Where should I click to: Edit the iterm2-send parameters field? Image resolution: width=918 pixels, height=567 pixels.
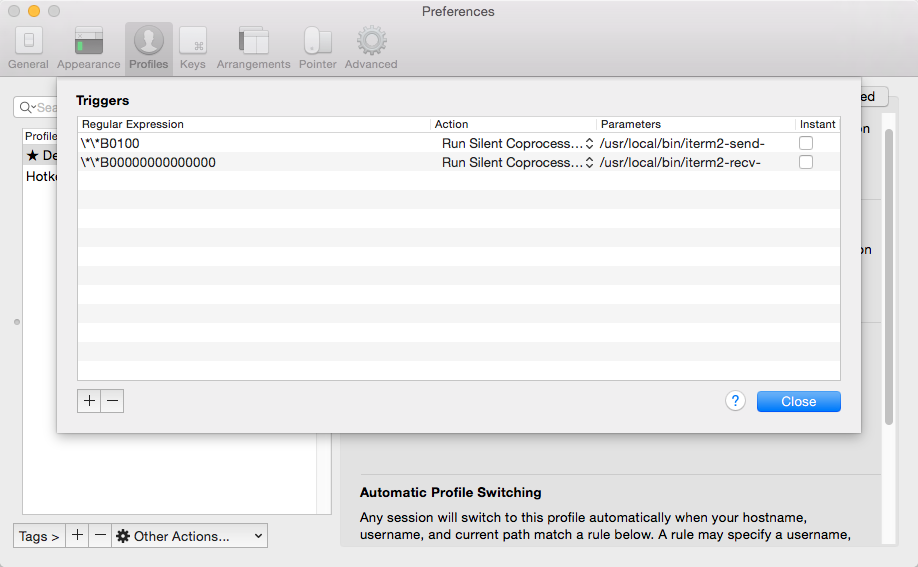pos(695,143)
